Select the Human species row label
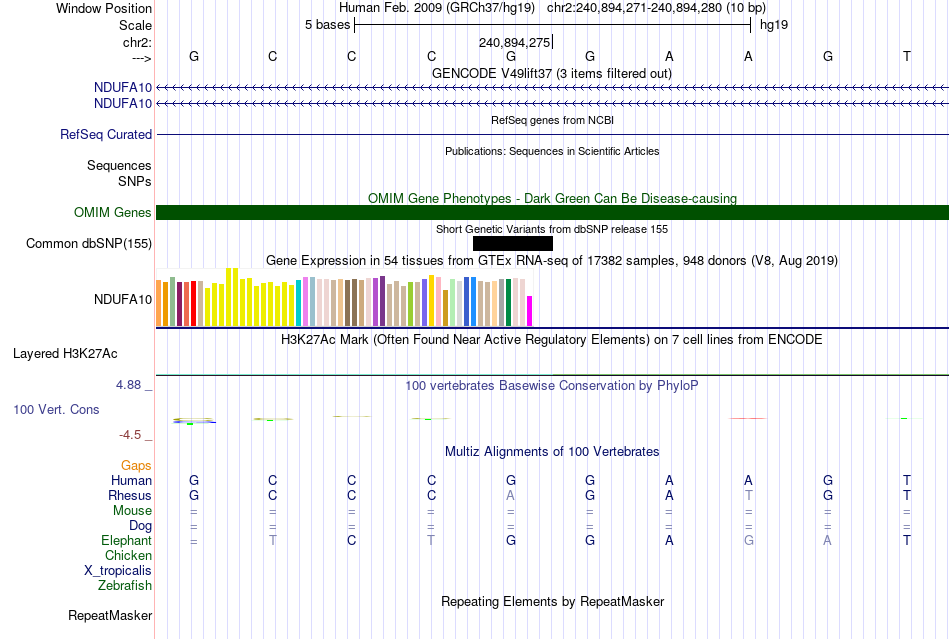Viewport: 950px width, 639px height. tap(131, 480)
